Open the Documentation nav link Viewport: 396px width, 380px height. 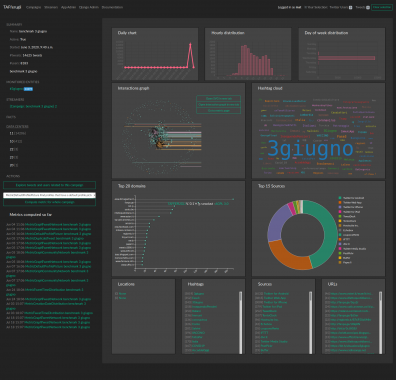[112, 7]
